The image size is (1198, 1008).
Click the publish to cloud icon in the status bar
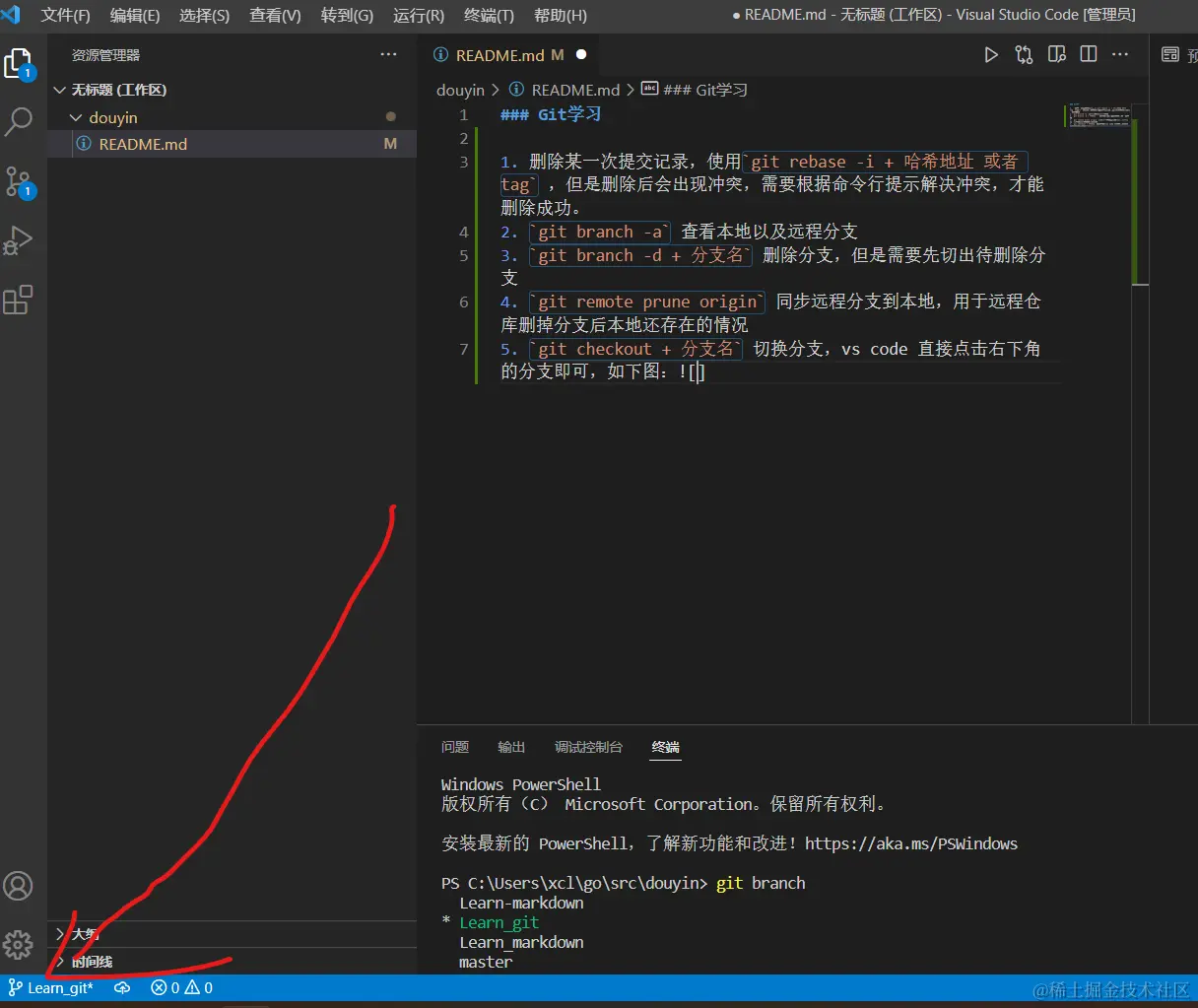coord(122,987)
